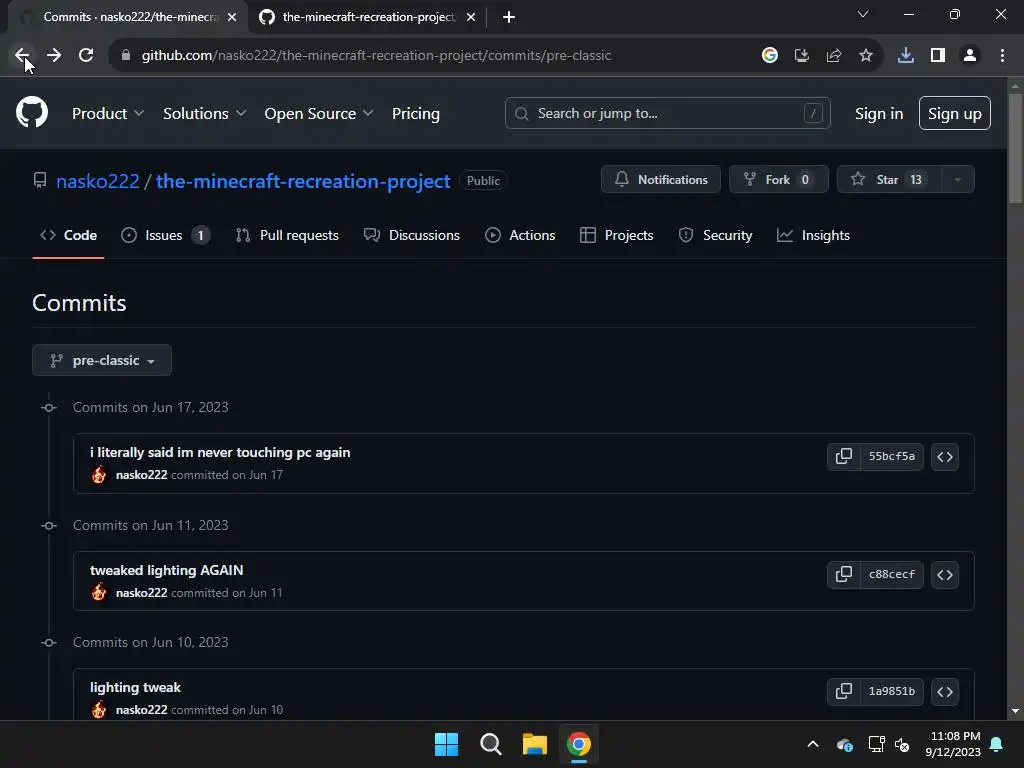Browse repository at commit 1a9851b
Viewport: 1024px width, 768px height.
(945, 692)
